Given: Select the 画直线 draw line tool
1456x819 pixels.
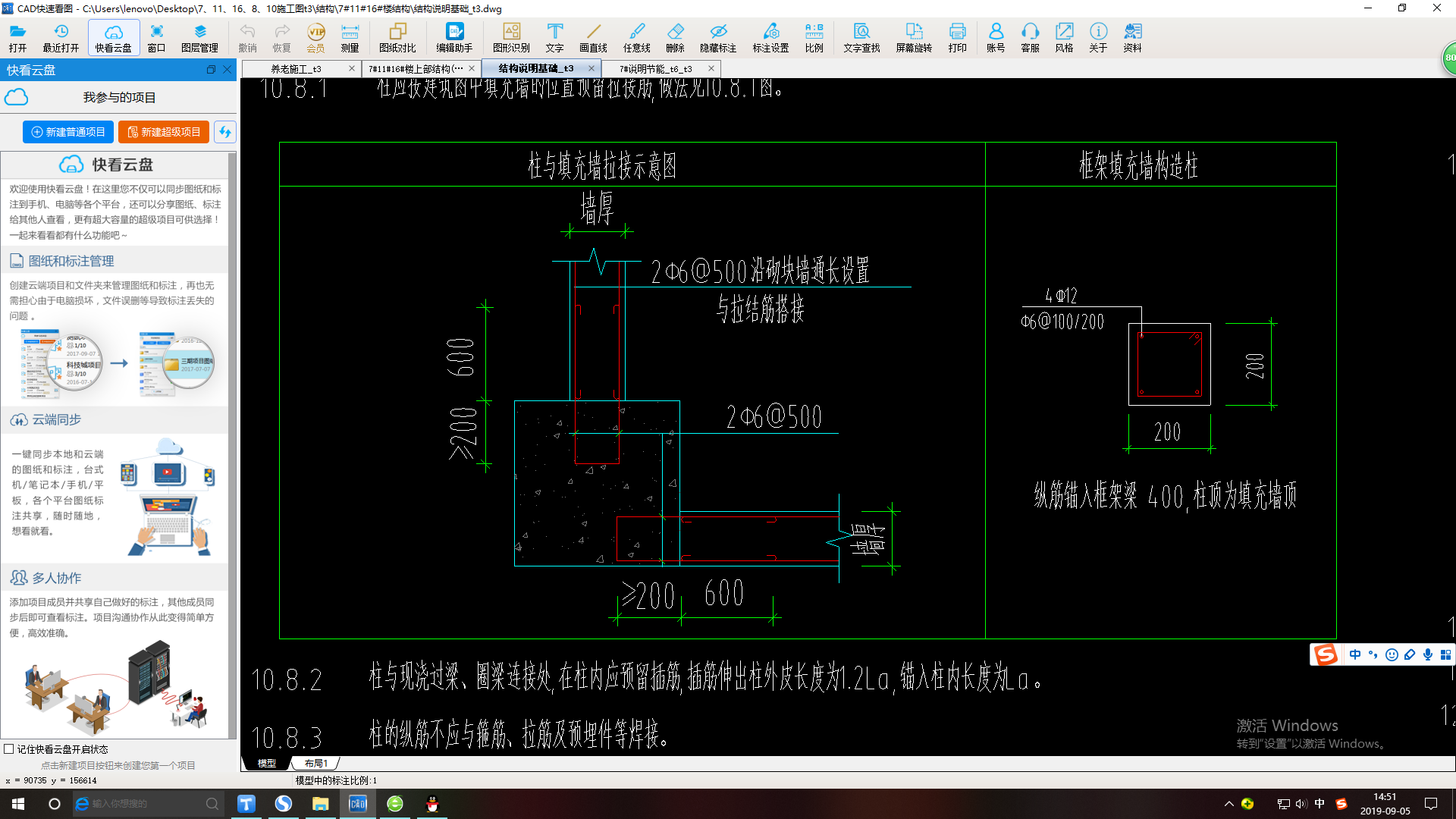Looking at the screenshot, I should tap(593, 37).
